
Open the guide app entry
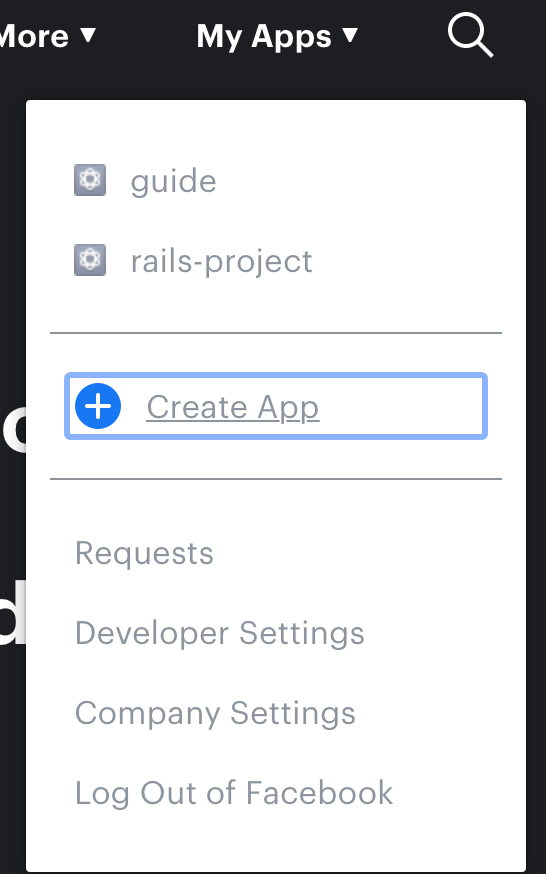click(173, 181)
